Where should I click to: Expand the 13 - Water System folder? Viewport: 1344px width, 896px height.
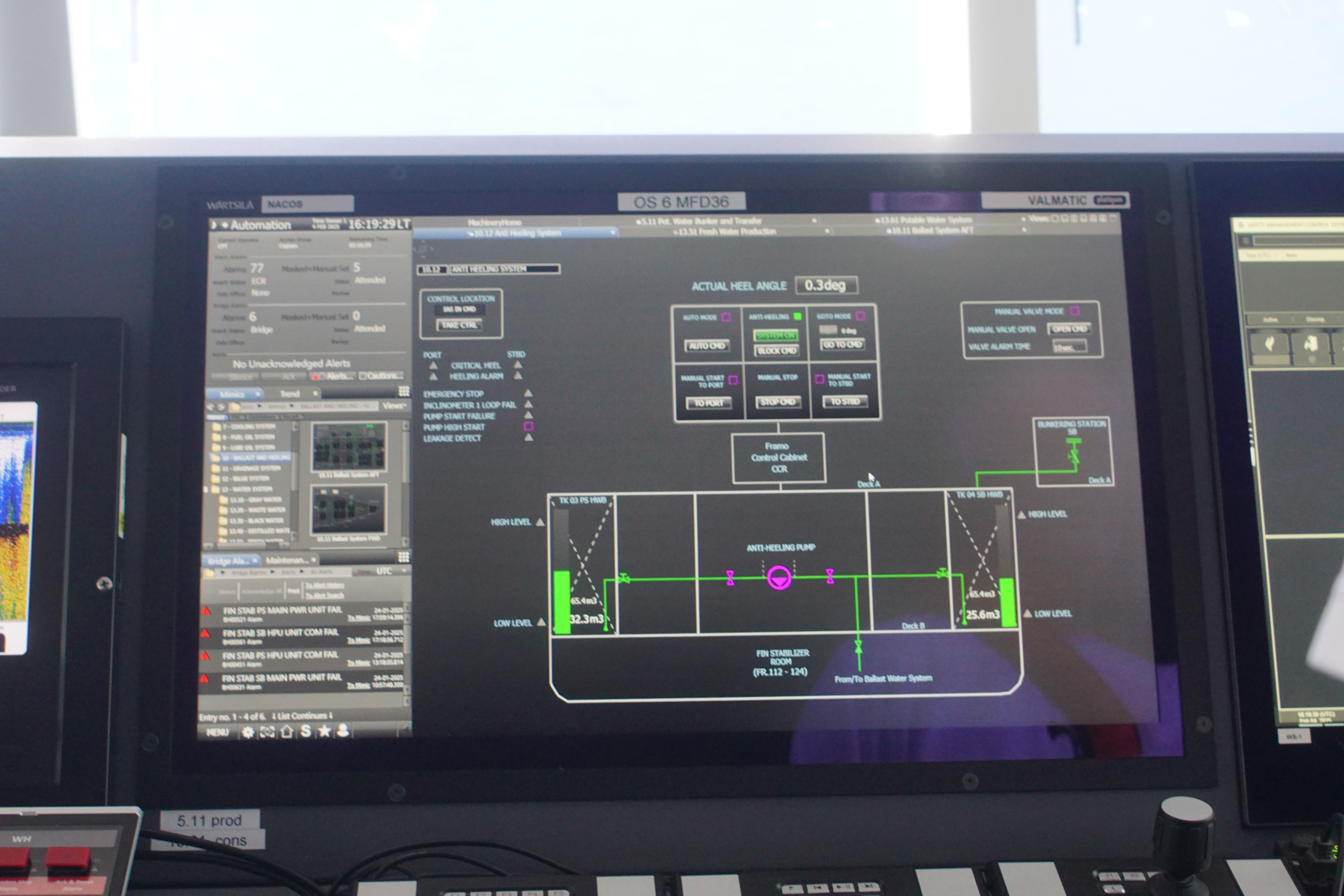(206, 490)
